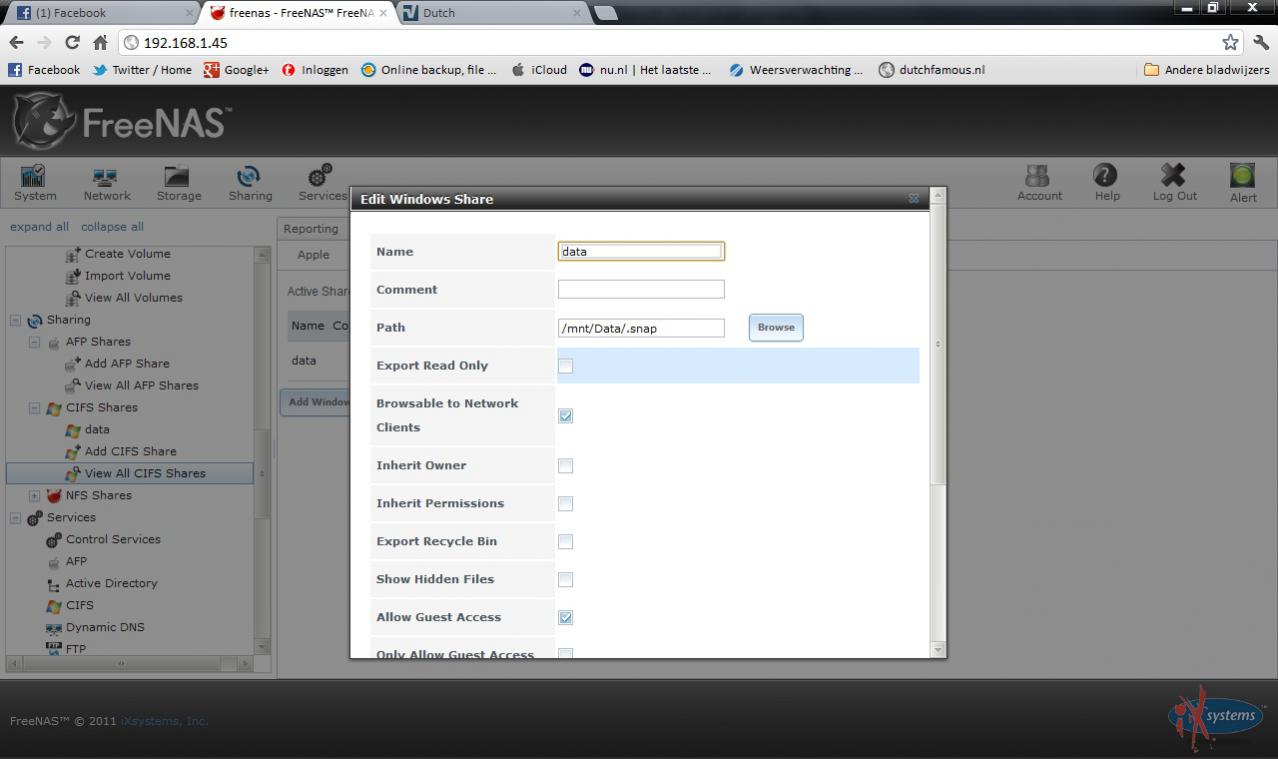Enable the Inherit Permissions checkbox

[565, 504]
